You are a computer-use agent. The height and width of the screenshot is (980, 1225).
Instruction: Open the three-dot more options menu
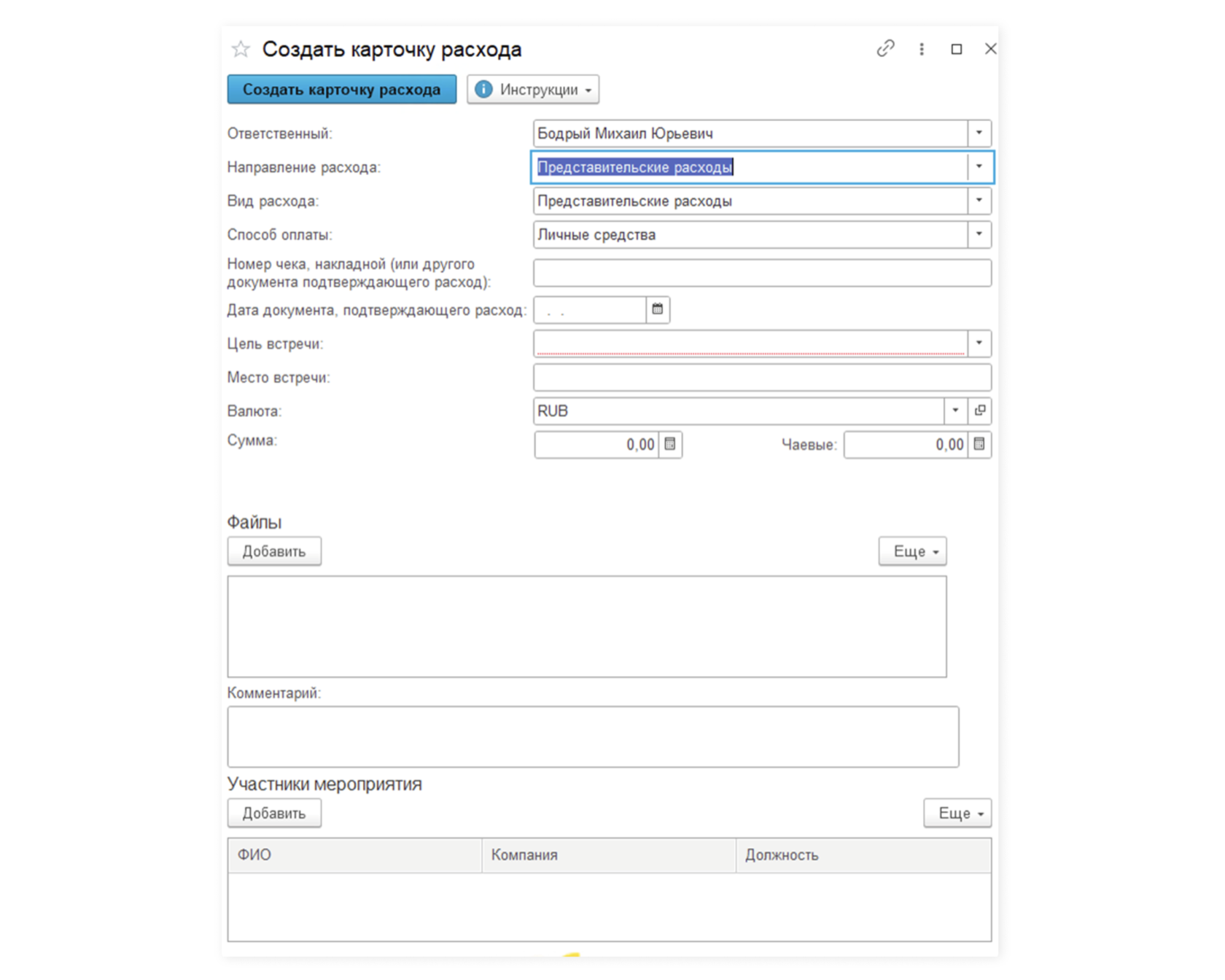pos(922,49)
